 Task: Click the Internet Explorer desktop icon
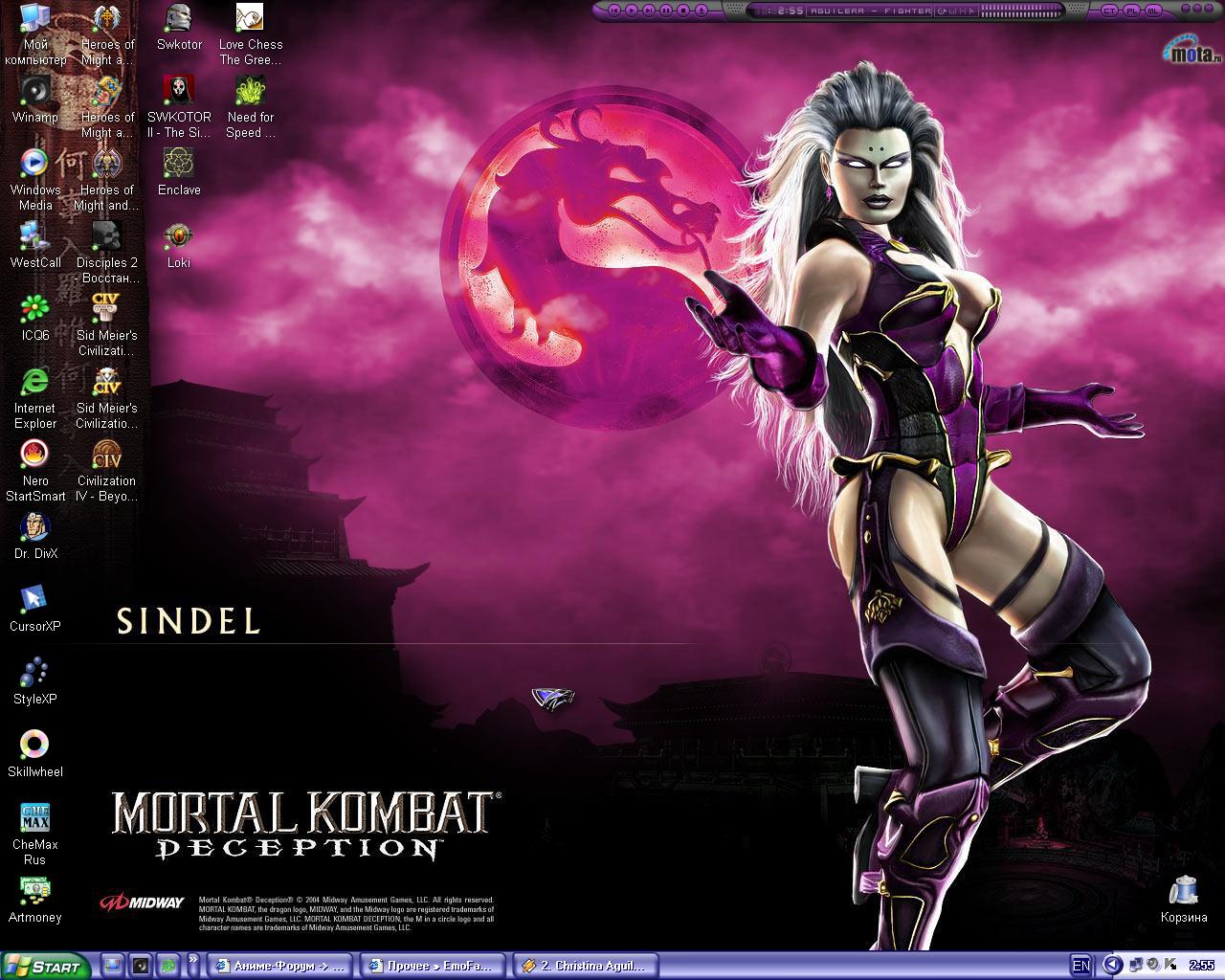tap(35, 398)
